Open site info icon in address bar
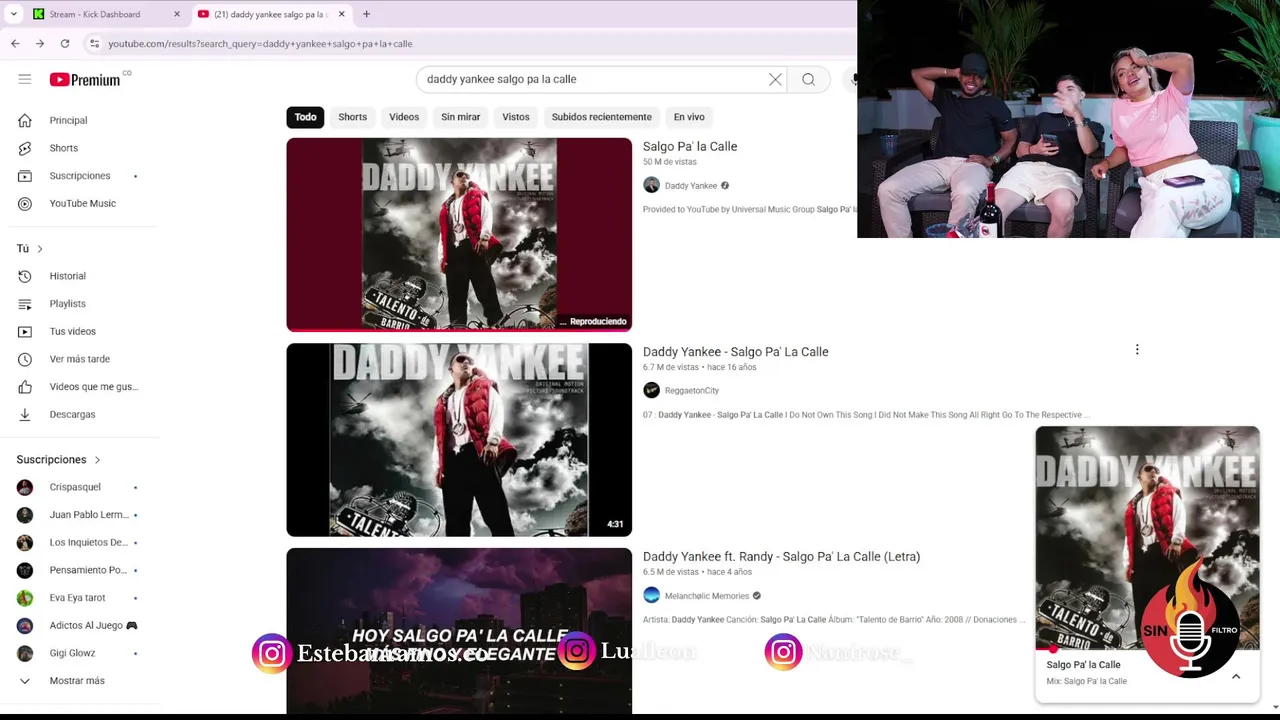 pyautogui.click(x=94, y=43)
